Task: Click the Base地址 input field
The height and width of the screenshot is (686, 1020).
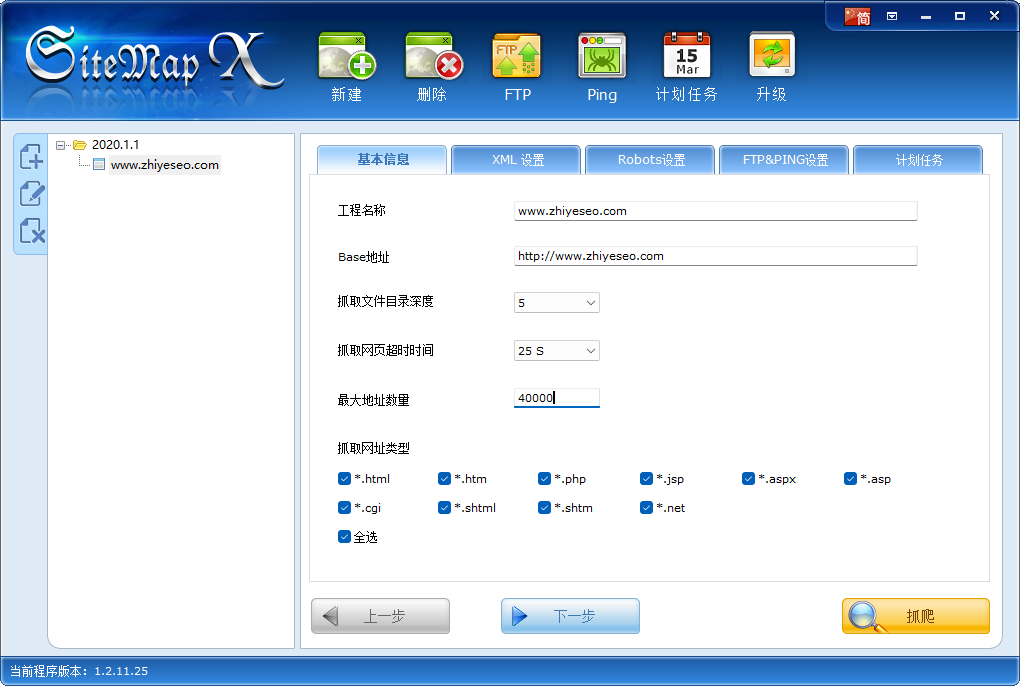Action: coord(716,256)
